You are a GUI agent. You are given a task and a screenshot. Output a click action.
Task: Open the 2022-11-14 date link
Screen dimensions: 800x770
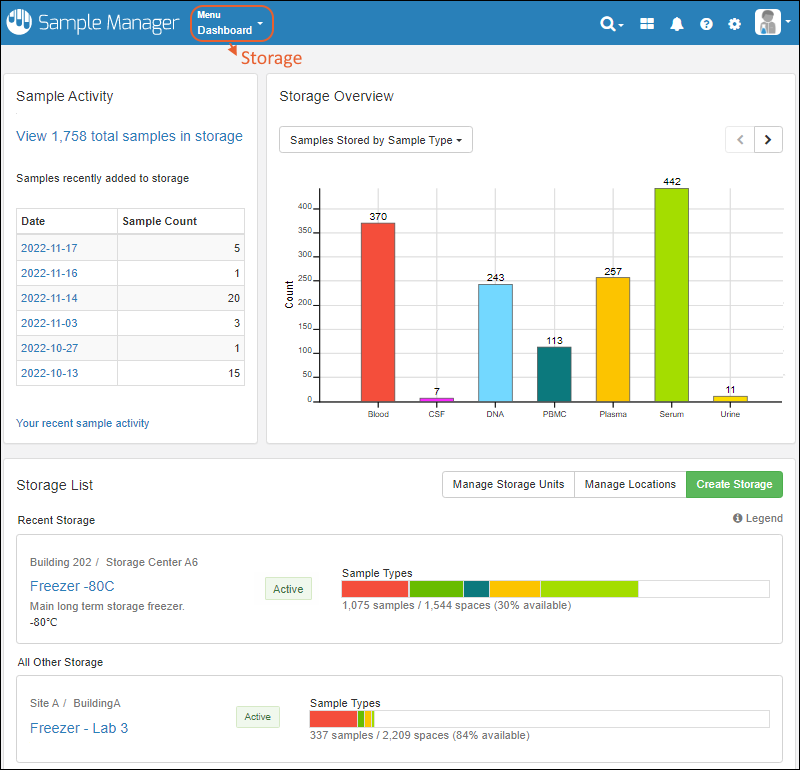coord(49,298)
